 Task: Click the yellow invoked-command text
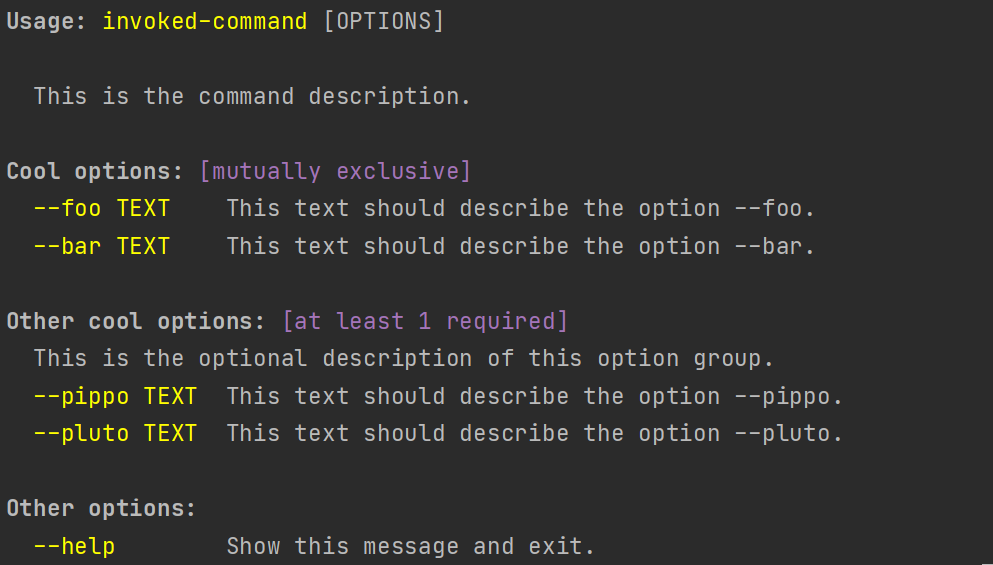pyautogui.click(x=205, y=22)
